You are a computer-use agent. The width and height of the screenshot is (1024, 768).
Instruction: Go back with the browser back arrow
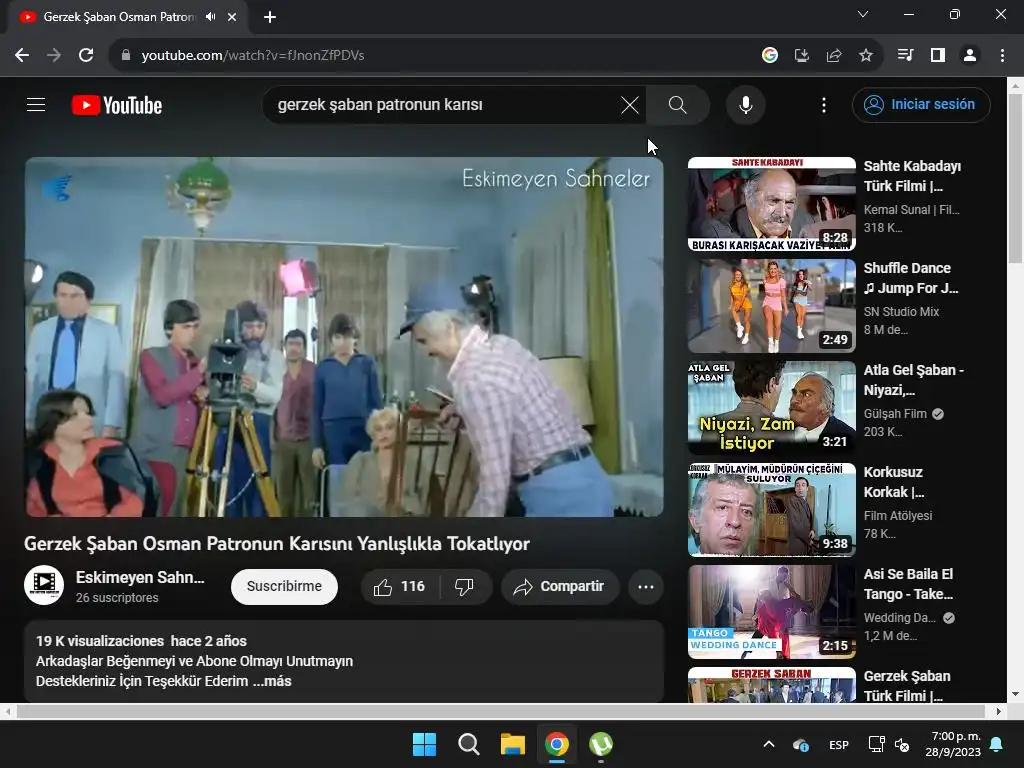pyautogui.click(x=22, y=55)
